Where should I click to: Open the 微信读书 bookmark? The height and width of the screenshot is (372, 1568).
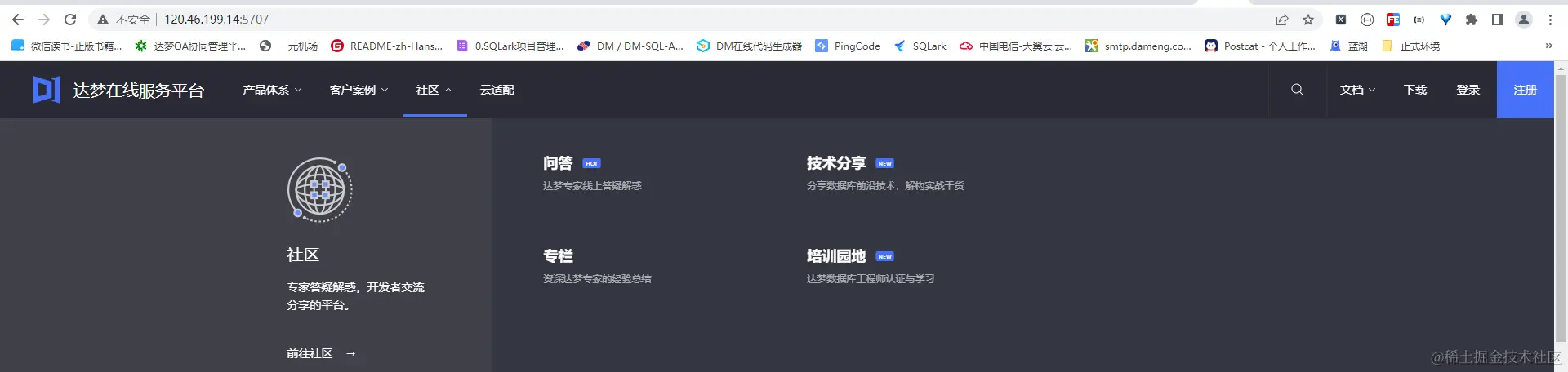click(x=67, y=46)
